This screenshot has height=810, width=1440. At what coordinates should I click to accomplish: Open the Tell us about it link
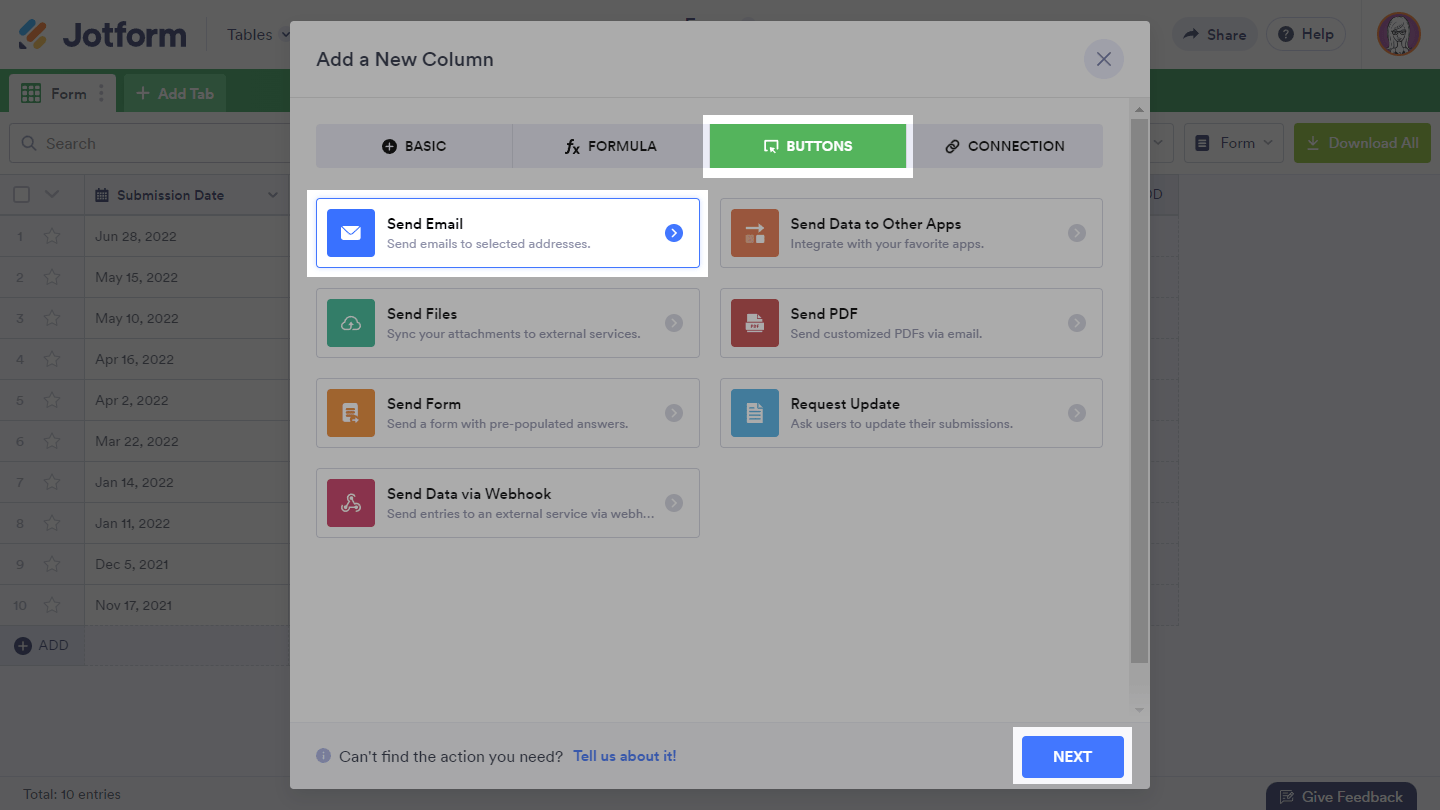point(624,756)
